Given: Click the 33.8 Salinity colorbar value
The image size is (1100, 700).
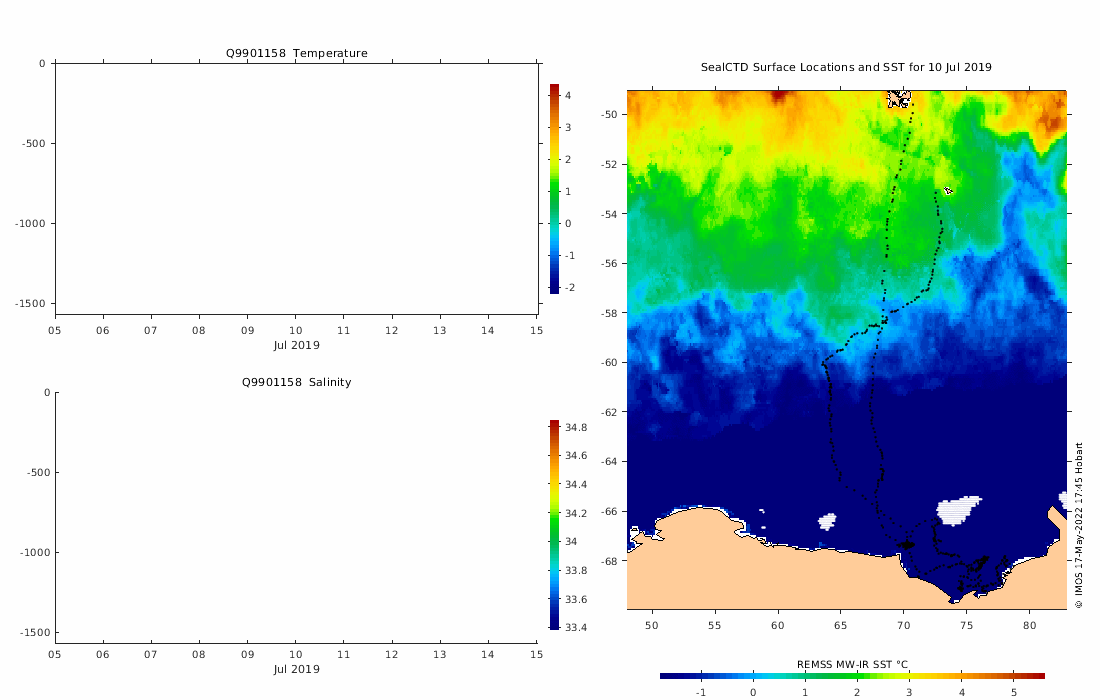Looking at the screenshot, I should [x=576, y=570].
